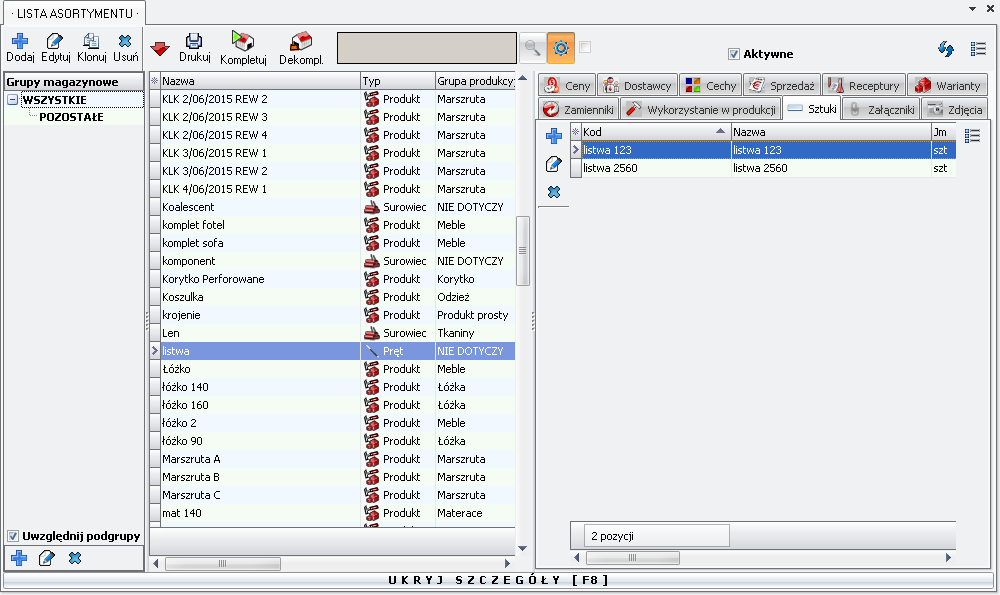Image resolution: width=1000 pixels, height=595 pixels.
Task: Open the red down arrow dropdown
Action: pos(160,48)
